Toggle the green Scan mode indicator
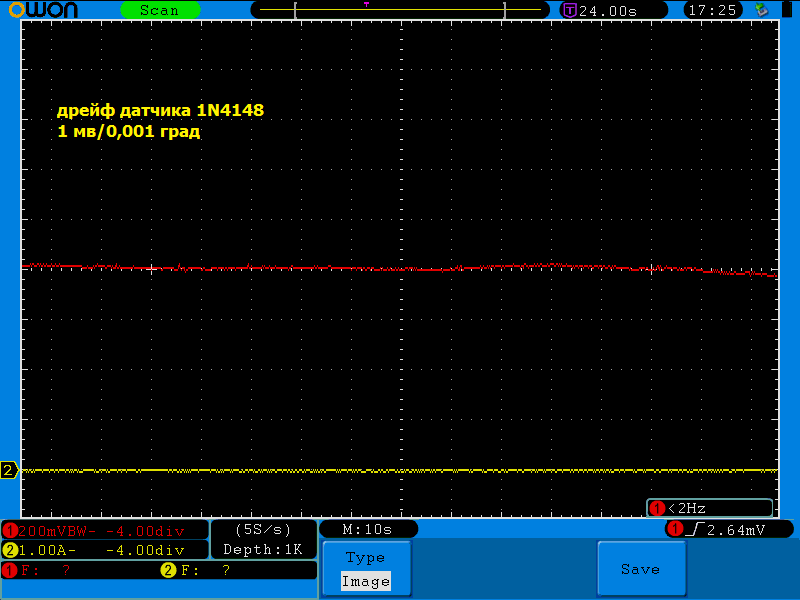 tap(160, 10)
